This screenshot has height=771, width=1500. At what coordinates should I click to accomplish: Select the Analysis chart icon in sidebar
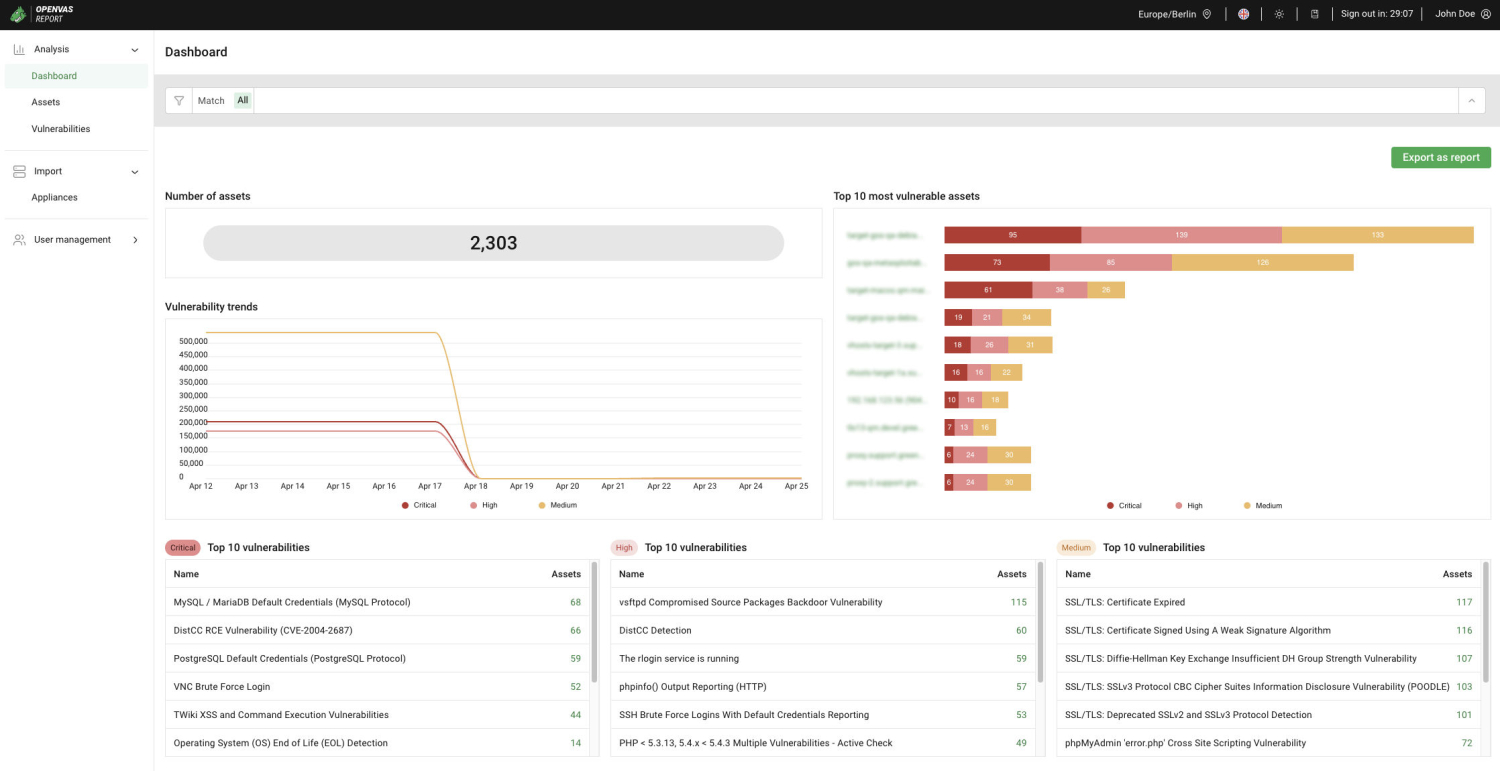pos(19,48)
